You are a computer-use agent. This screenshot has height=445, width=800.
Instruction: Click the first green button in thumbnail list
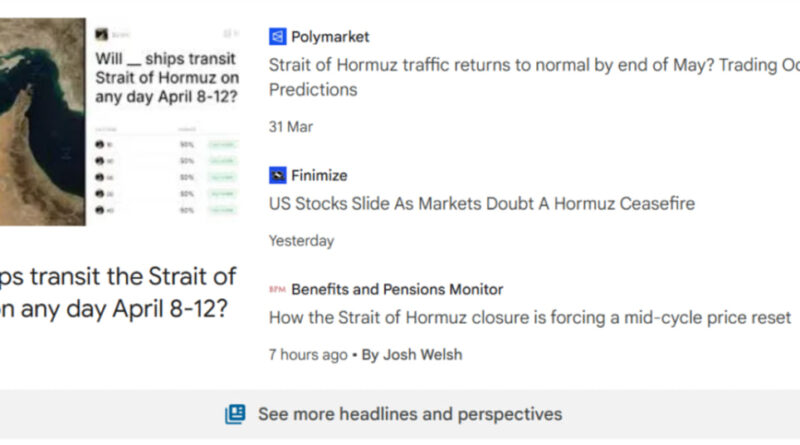(222, 145)
